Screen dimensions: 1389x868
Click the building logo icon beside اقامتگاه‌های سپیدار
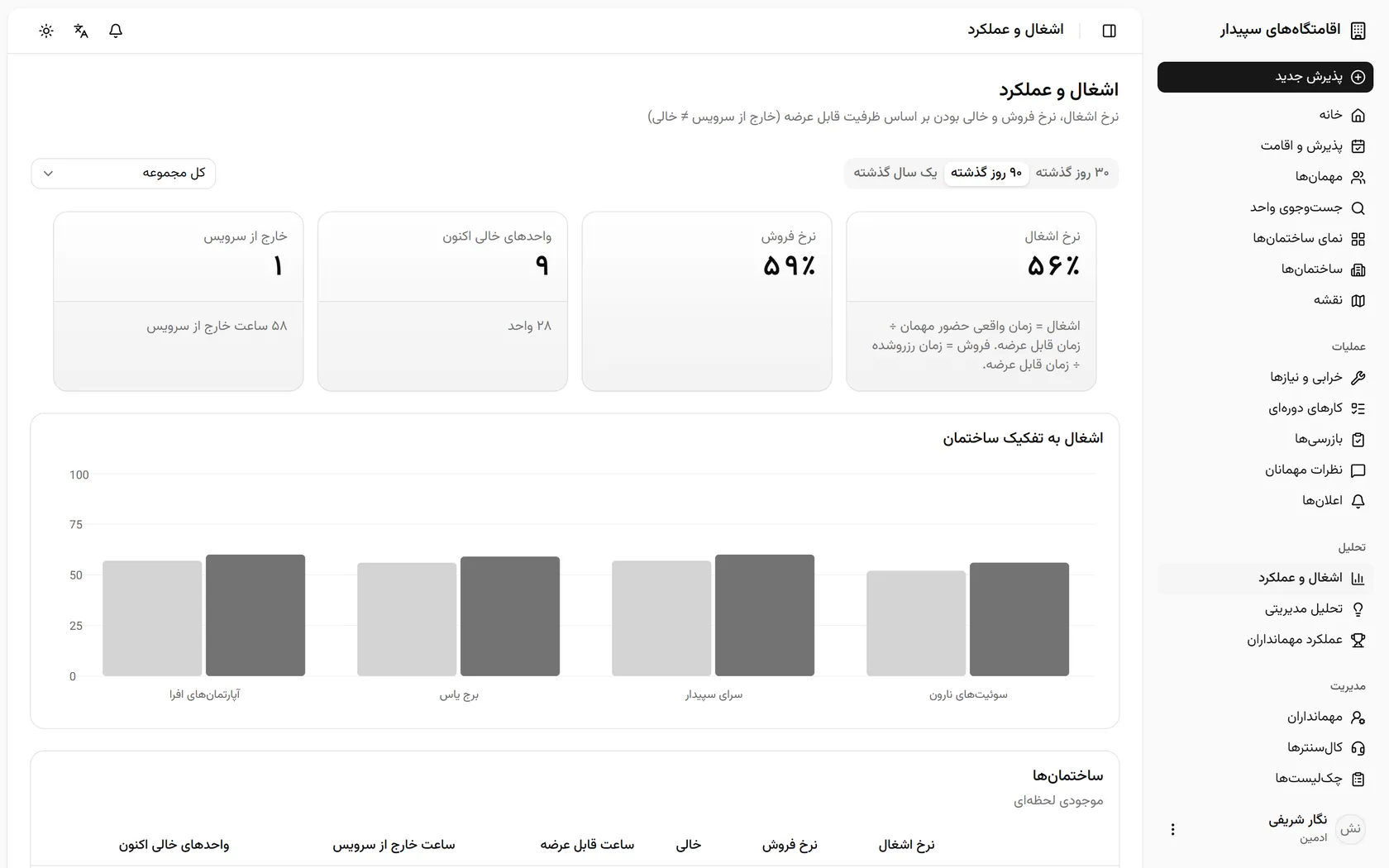pos(1358,31)
